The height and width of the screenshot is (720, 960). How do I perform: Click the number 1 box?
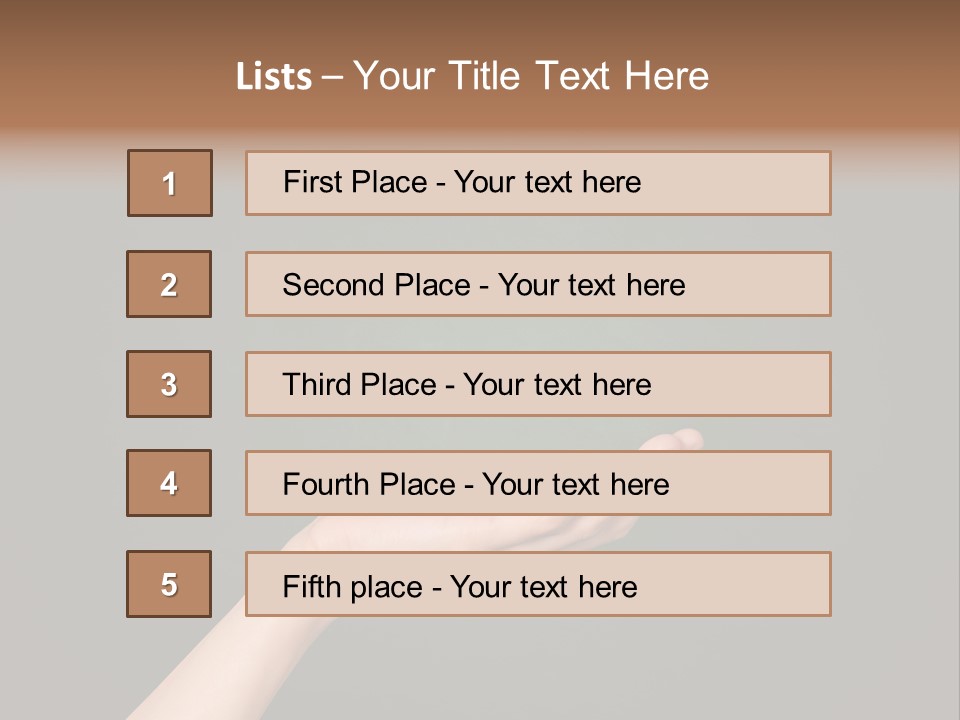pyautogui.click(x=170, y=183)
